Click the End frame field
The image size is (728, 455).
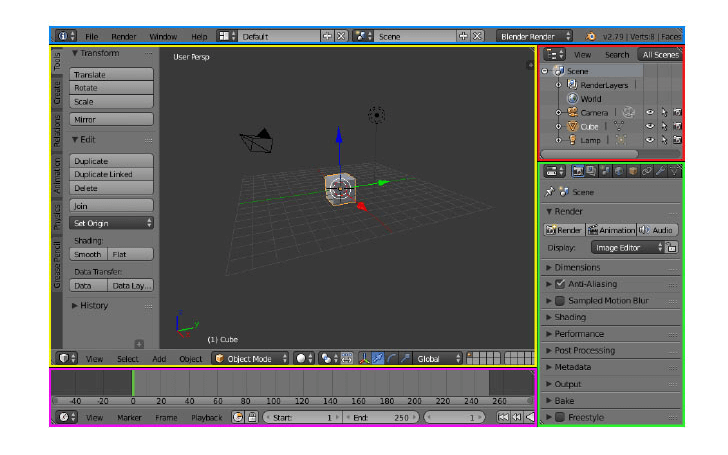click(x=381, y=417)
